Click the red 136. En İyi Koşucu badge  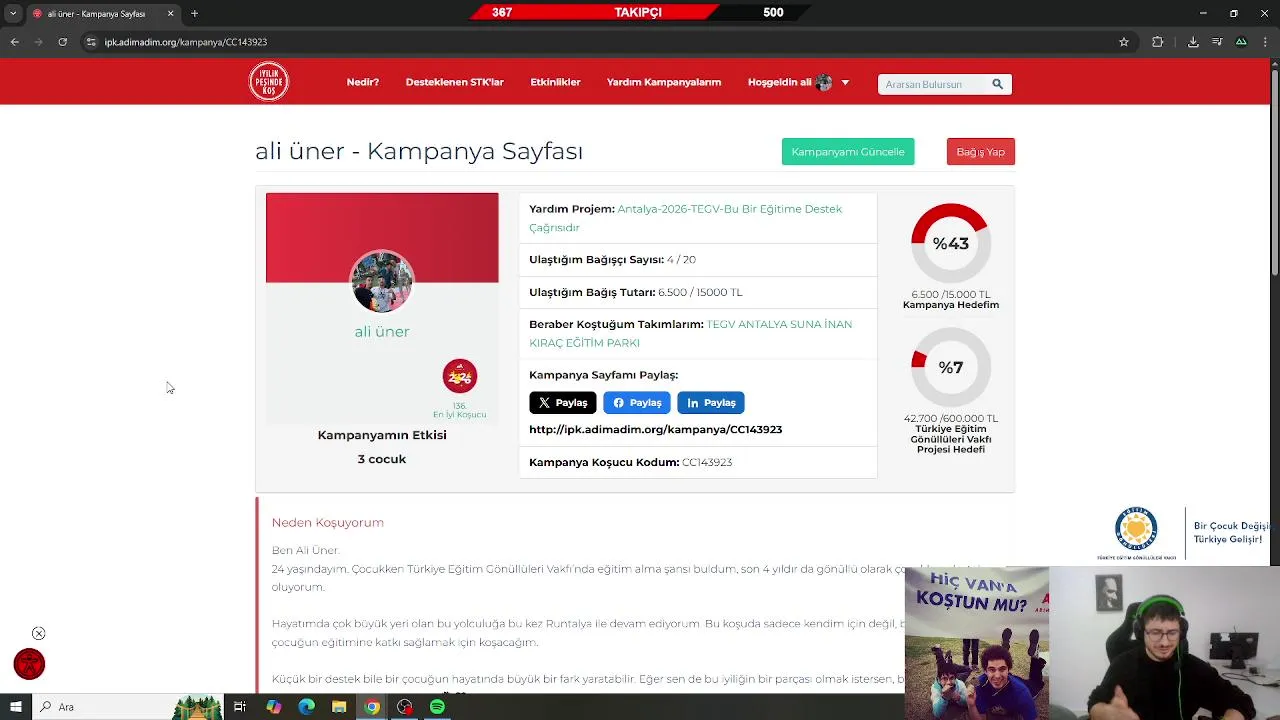tap(460, 376)
